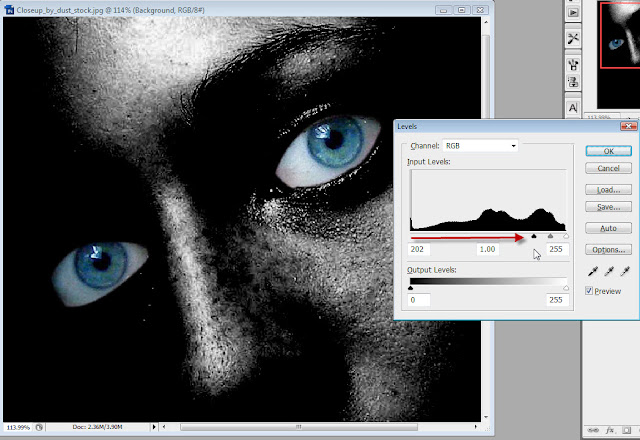Click the Photoshop document icon in title bar
Image resolution: width=640 pixels, height=440 pixels.
[x=9, y=10]
